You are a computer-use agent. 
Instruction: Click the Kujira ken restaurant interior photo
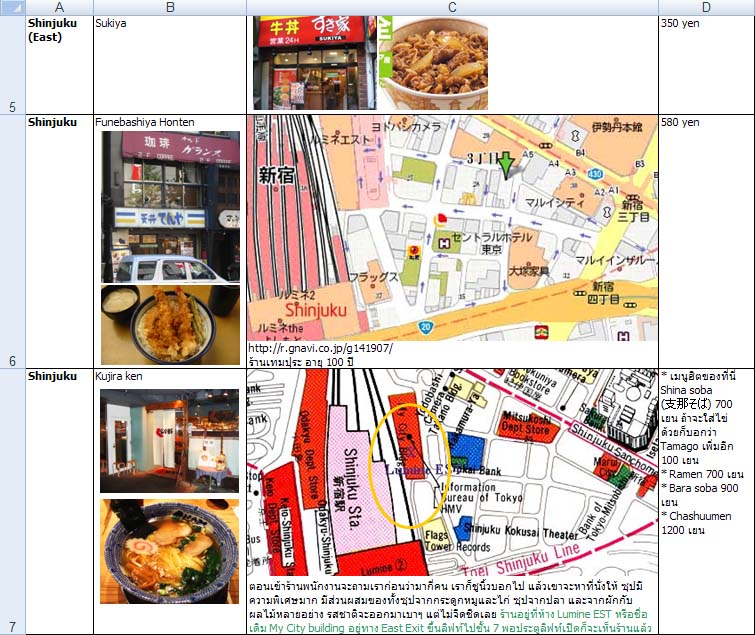click(169, 441)
